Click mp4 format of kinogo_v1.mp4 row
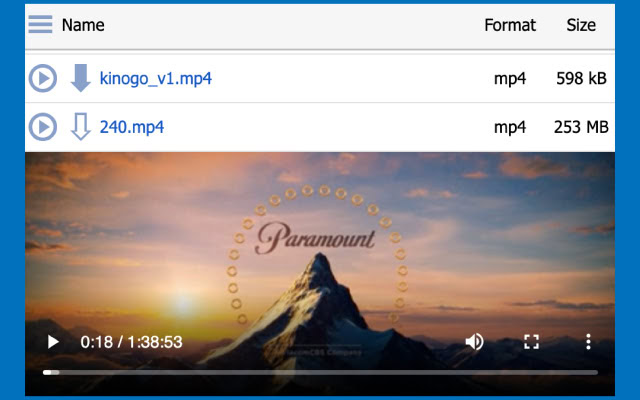The width and height of the screenshot is (640, 400). 510,79
